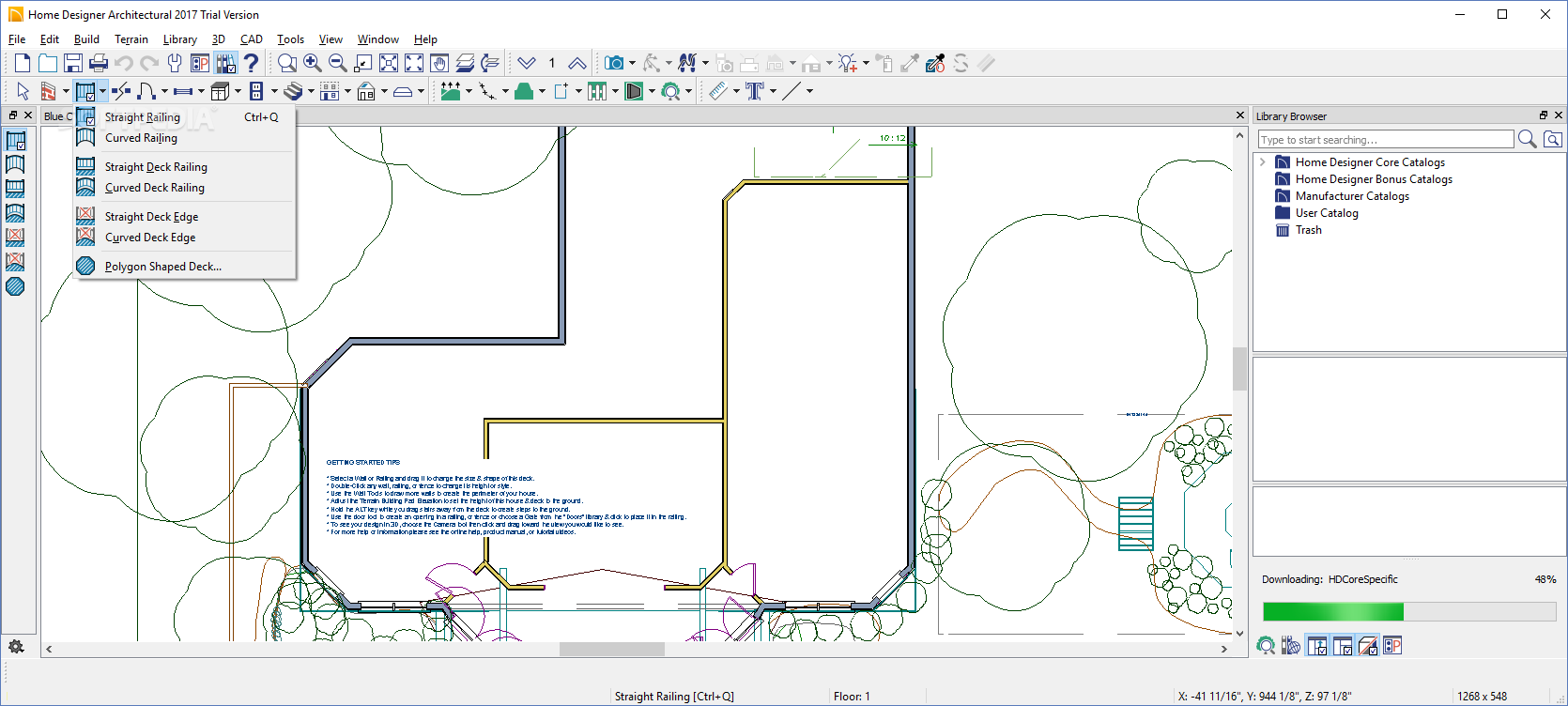The width and height of the screenshot is (1568, 706).
Task: Open the railing tools dropdown arrow
Action: [x=102, y=91]
